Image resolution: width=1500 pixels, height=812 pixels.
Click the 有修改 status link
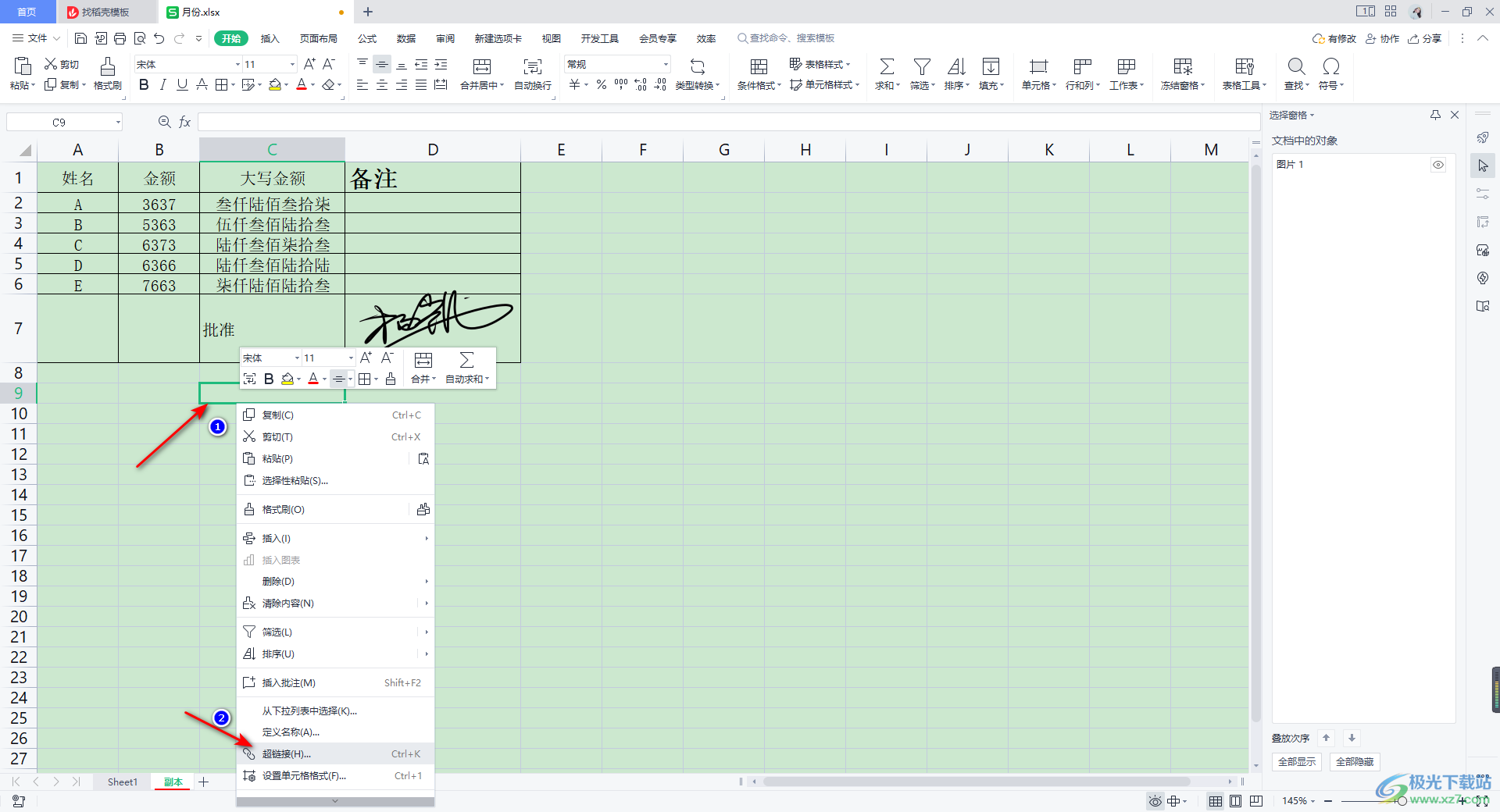tap(1334, 38)
